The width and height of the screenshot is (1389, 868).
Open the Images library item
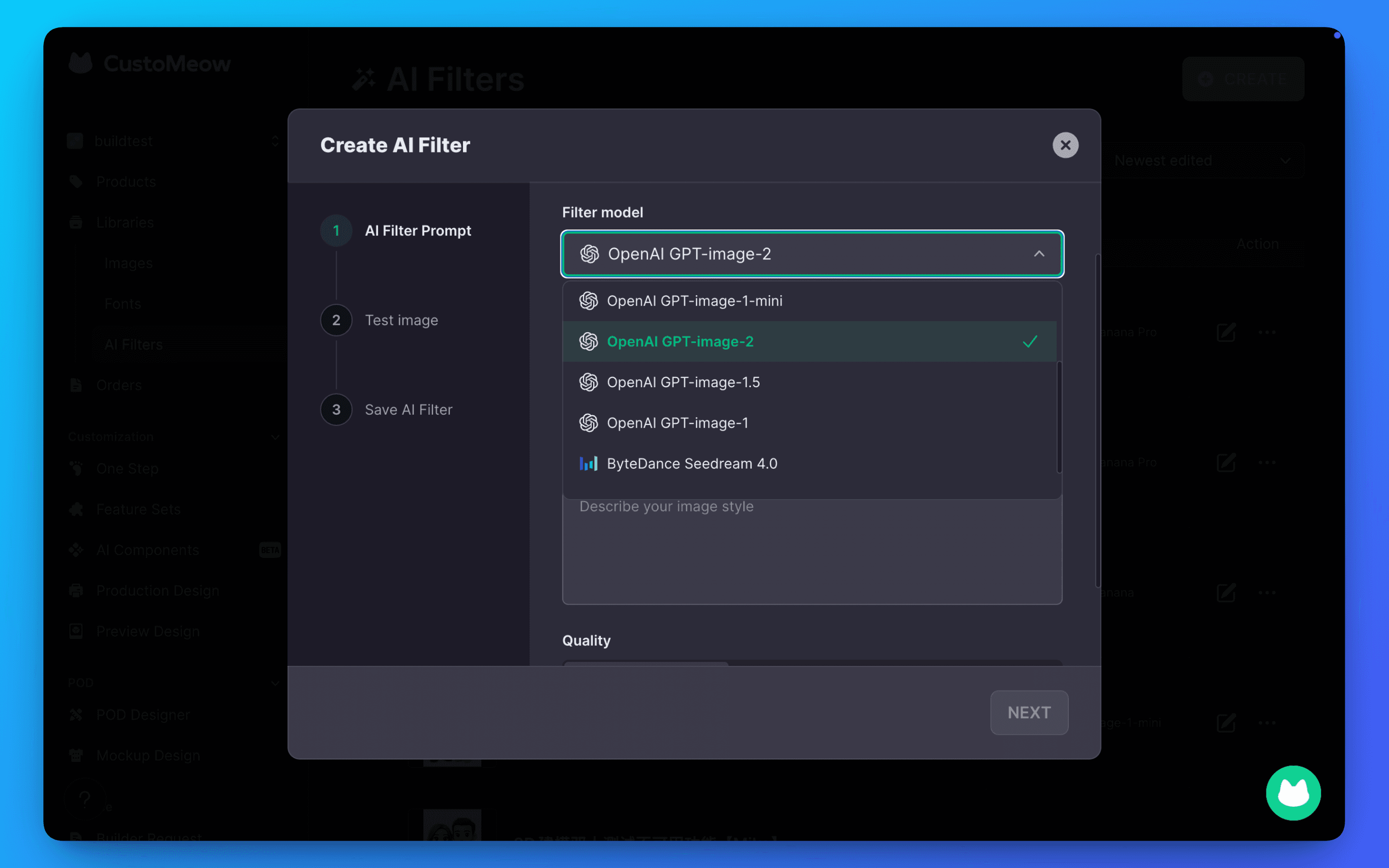coord(129,263)
